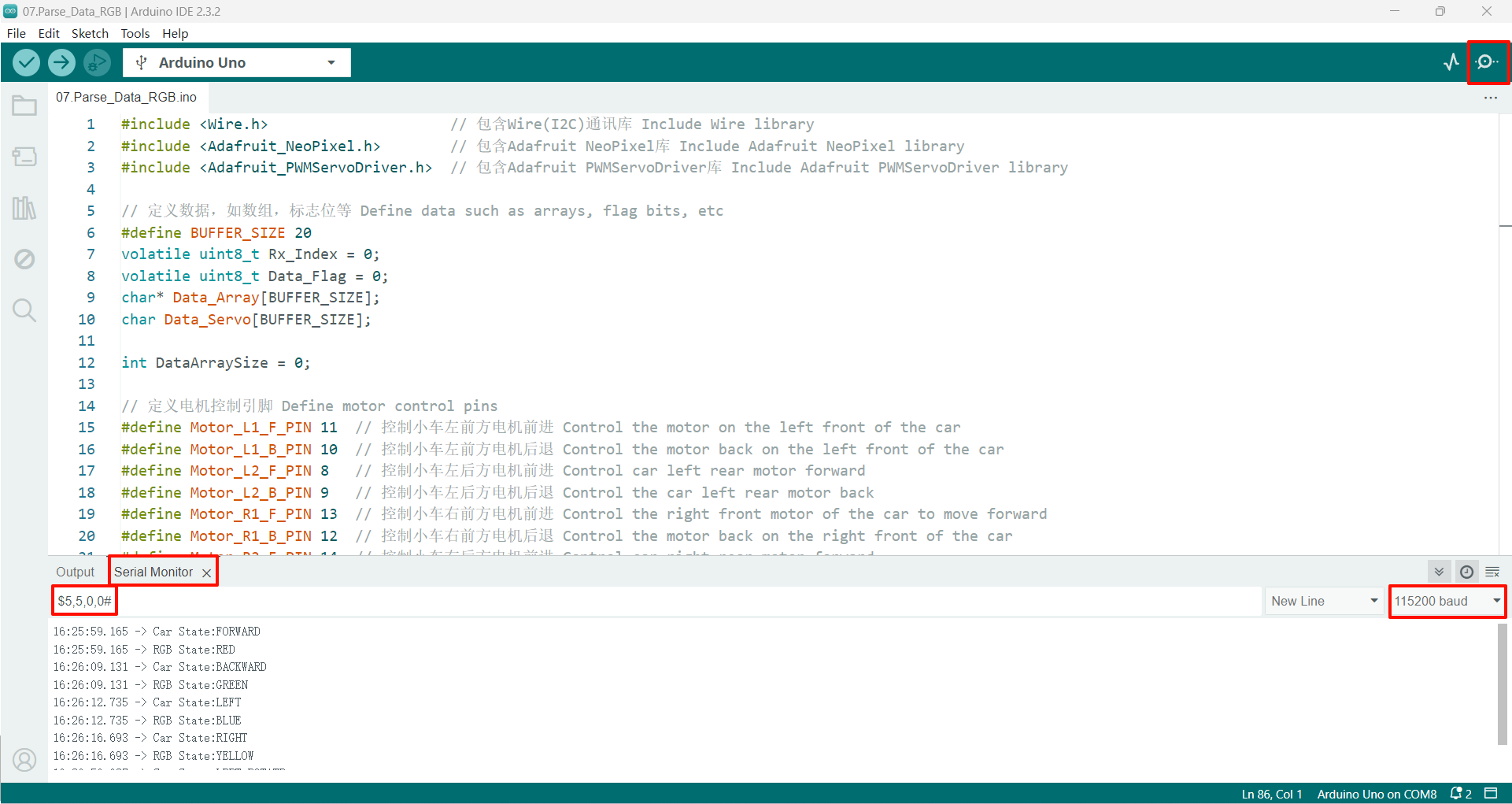The width and height of the screenshot is (1512, 804).
Task: Clear Serial Monitor output
Action: (1492, 572)
